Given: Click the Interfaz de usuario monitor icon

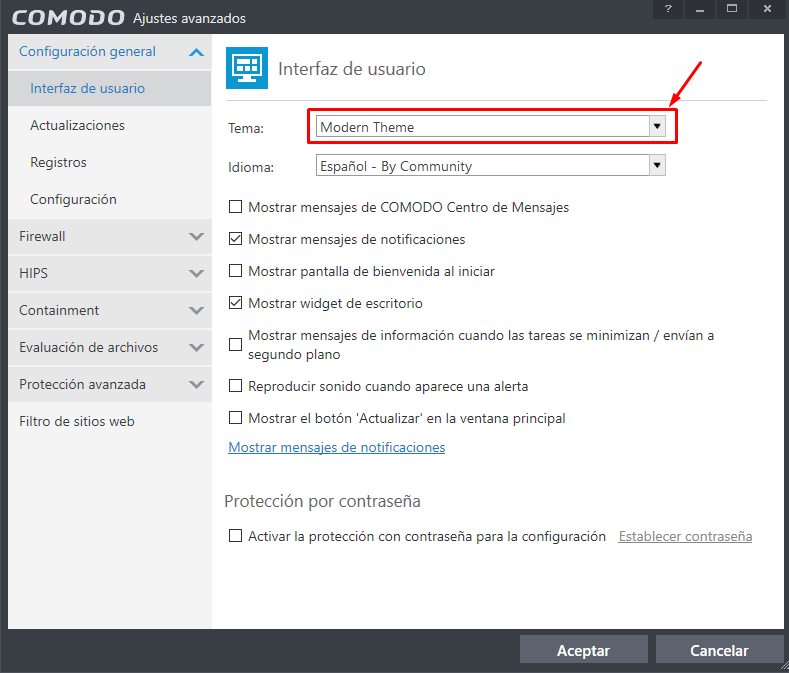Looking at the screenshot, I should coord(247,68).
